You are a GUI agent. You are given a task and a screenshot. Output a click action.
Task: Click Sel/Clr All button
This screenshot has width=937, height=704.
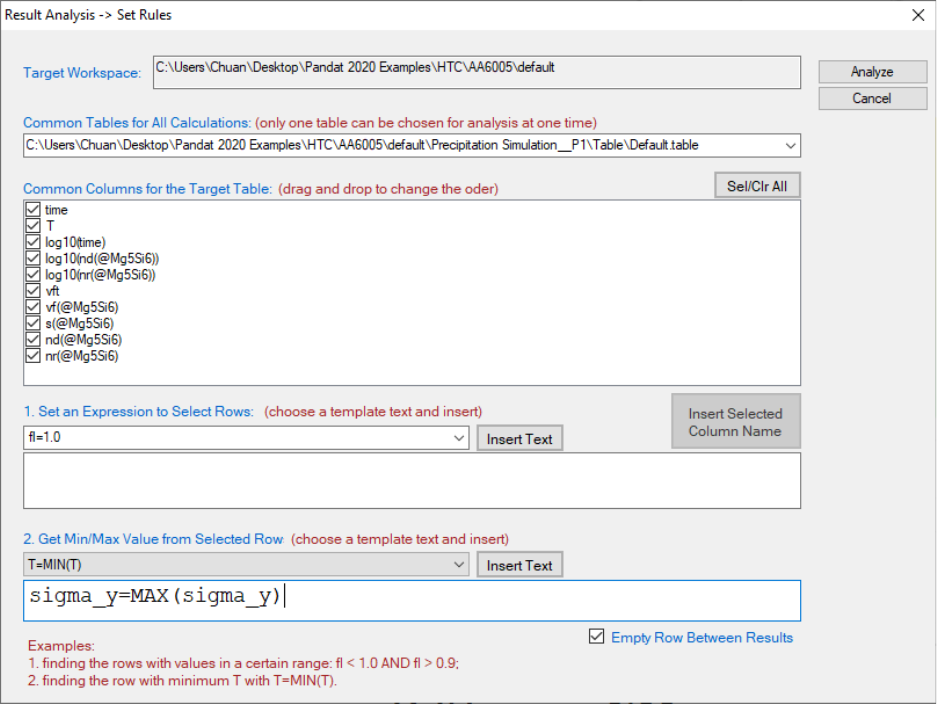757,186
